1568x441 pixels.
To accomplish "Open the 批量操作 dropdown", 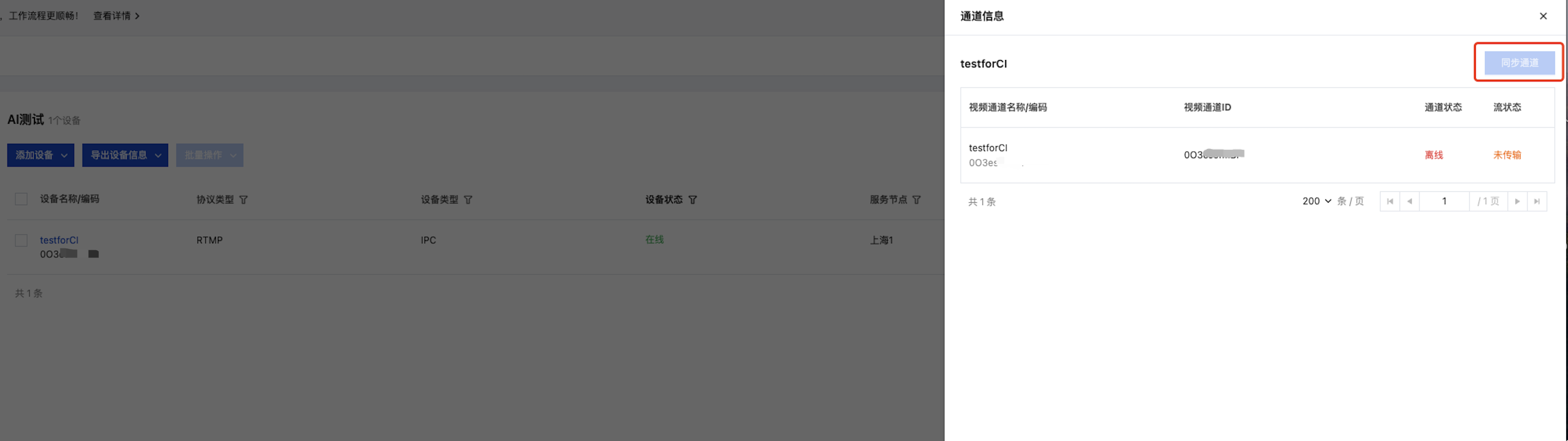I will click(x=210, y=155).
